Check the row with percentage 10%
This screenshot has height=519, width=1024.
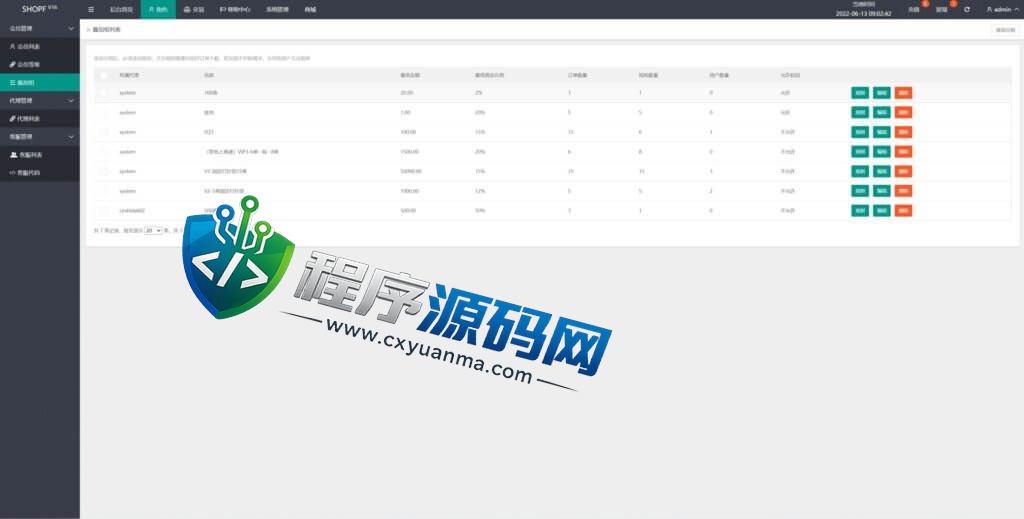103,210
